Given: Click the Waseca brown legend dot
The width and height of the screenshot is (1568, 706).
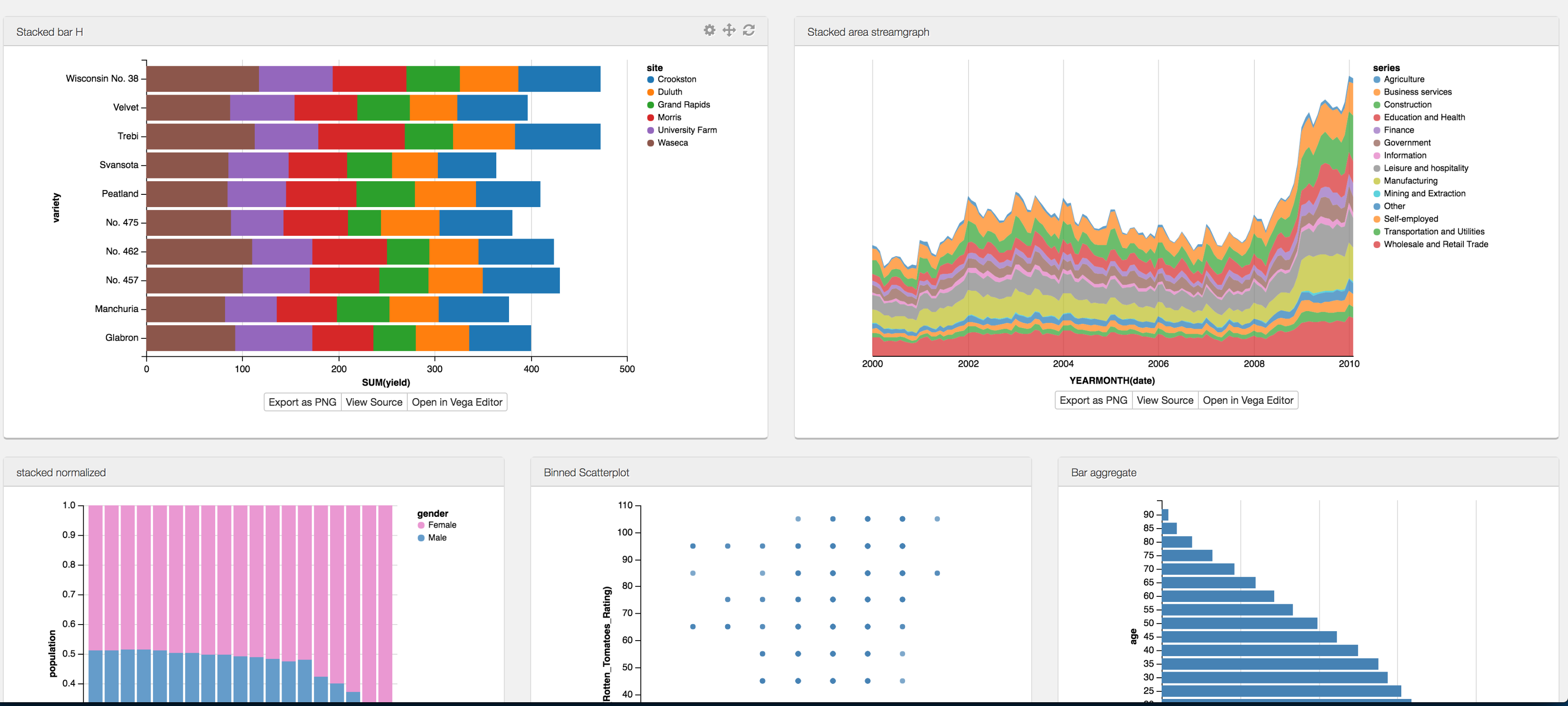Looking at the screenshot, I should 650,143.
